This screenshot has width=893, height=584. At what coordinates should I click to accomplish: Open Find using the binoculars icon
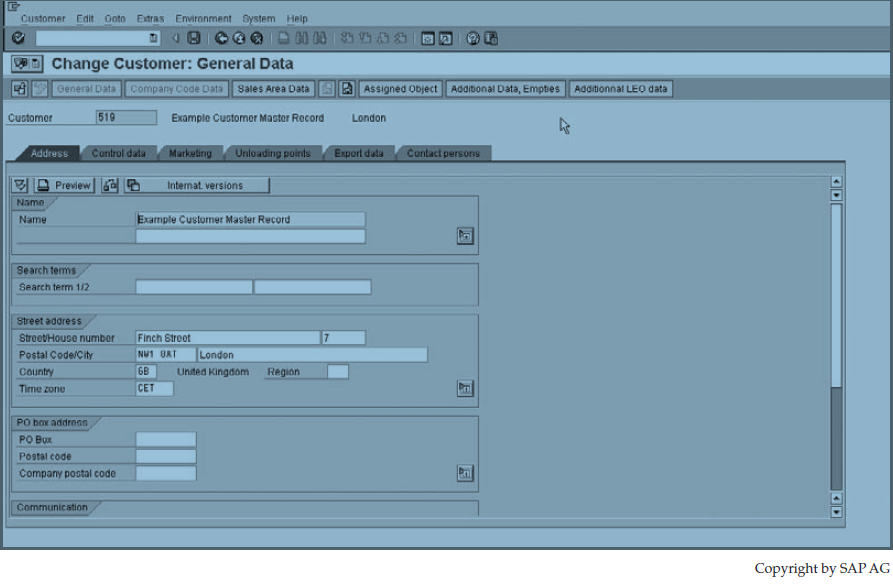click(x=300, y=38)
